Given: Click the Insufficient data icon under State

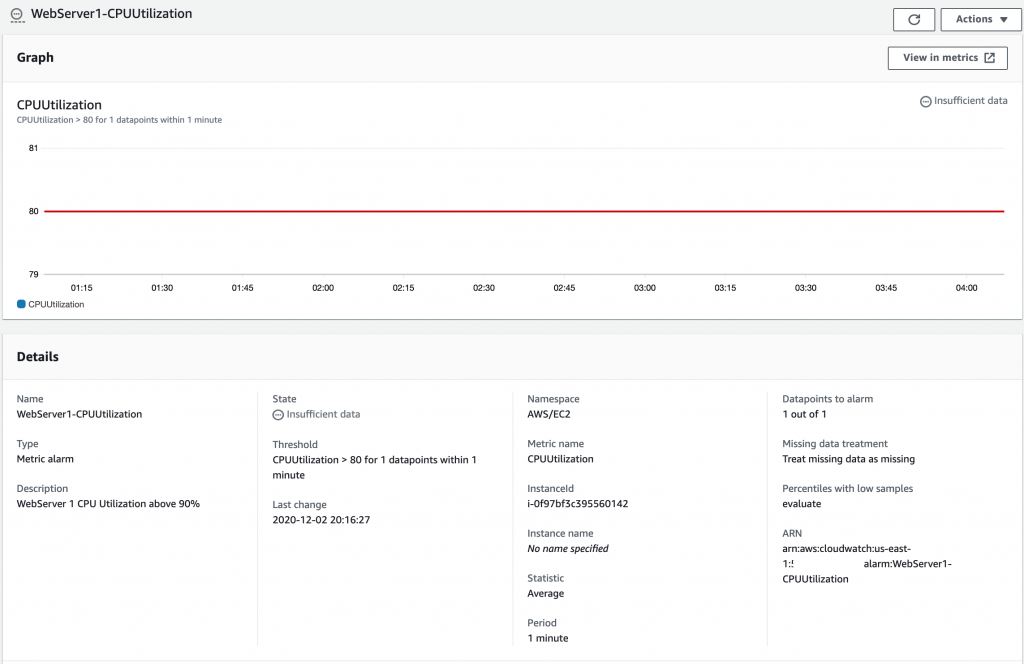Looking at the screenshot, I should [x=279, y=413].
